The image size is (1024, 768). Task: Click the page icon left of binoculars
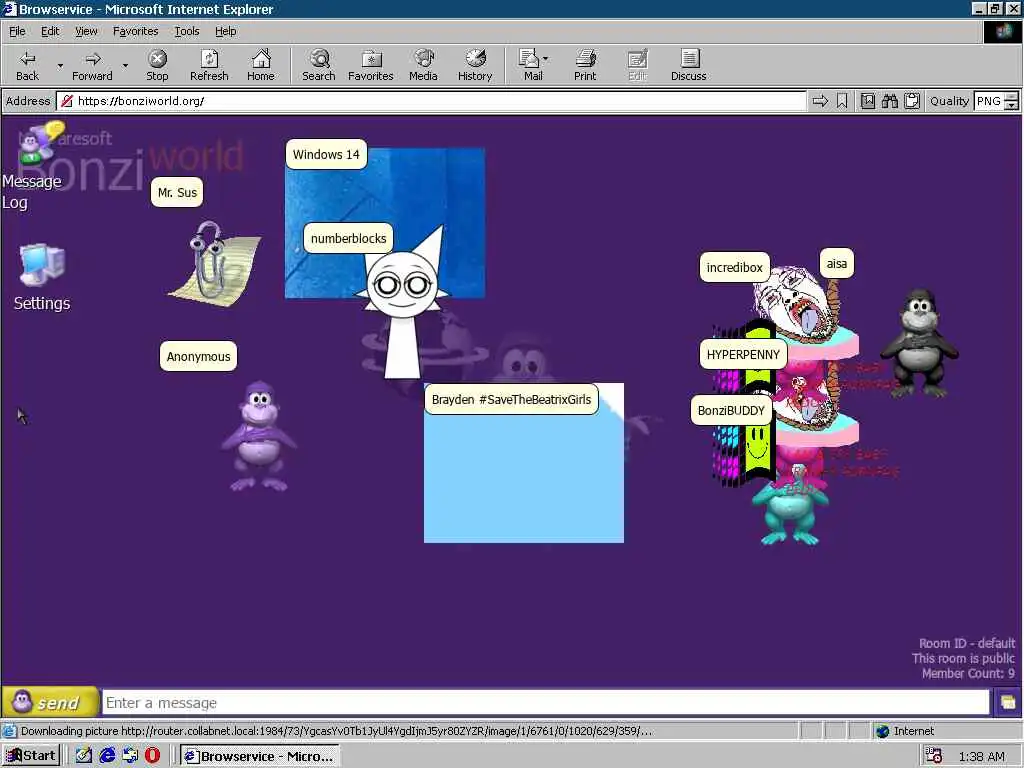point(867,101)
